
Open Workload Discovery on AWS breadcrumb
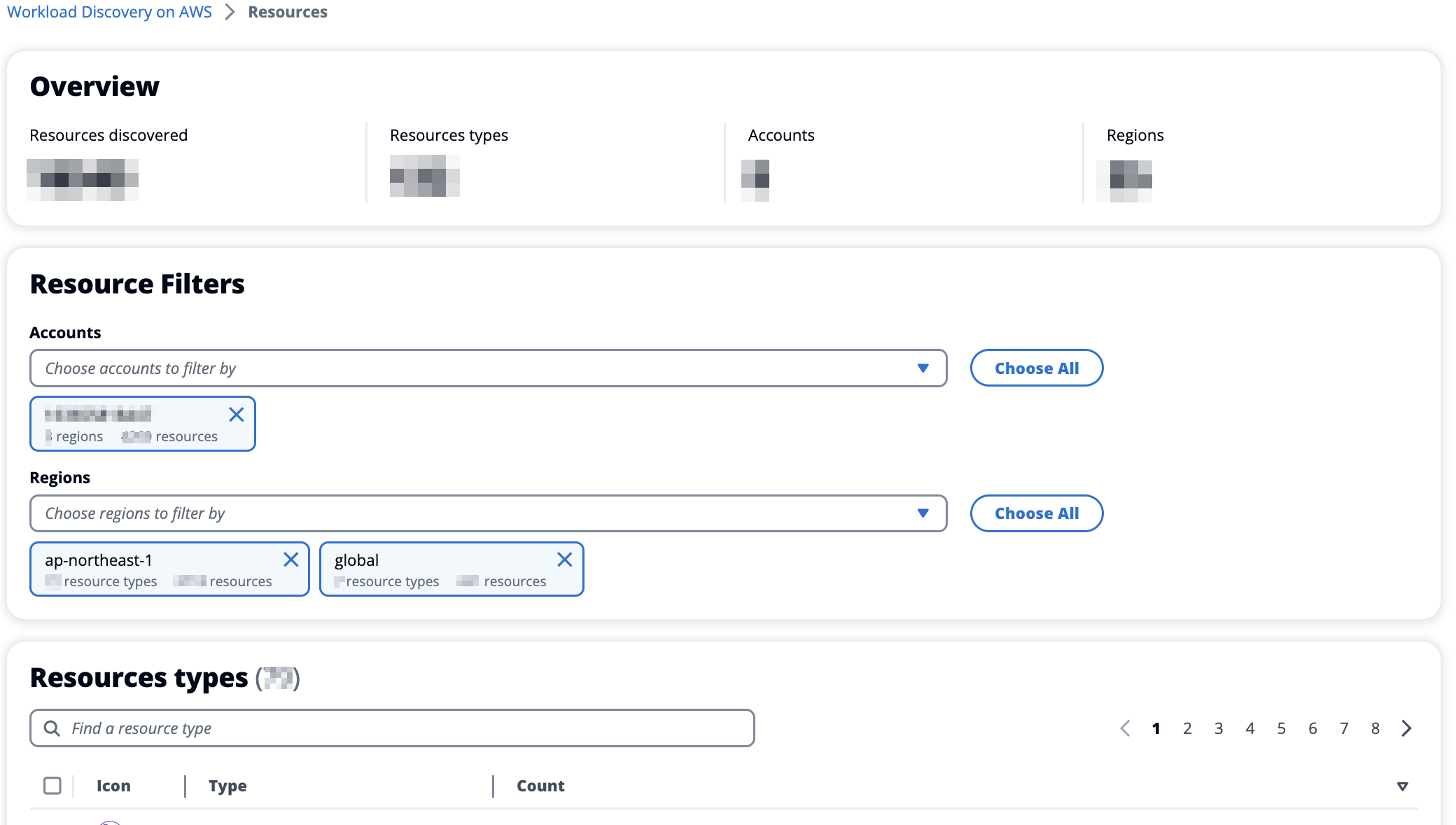109,12
